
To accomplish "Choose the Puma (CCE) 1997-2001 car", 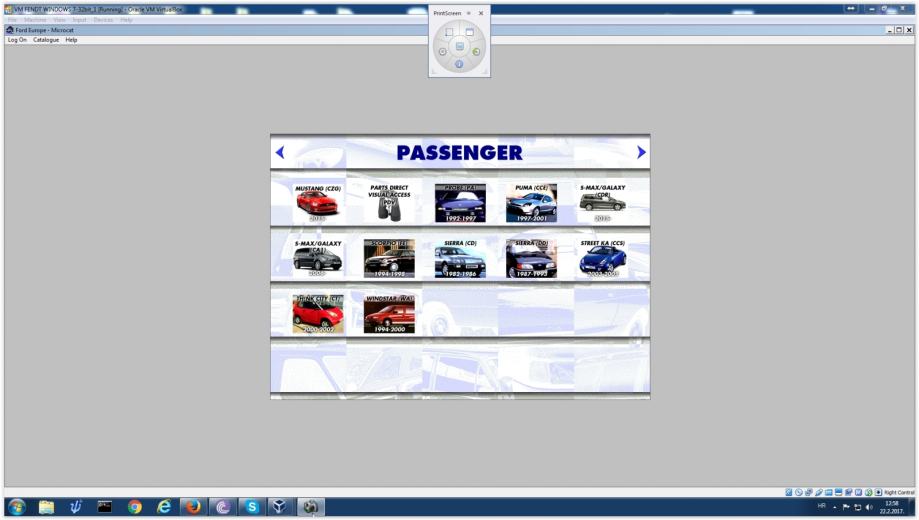I will (x=532, y=203).
